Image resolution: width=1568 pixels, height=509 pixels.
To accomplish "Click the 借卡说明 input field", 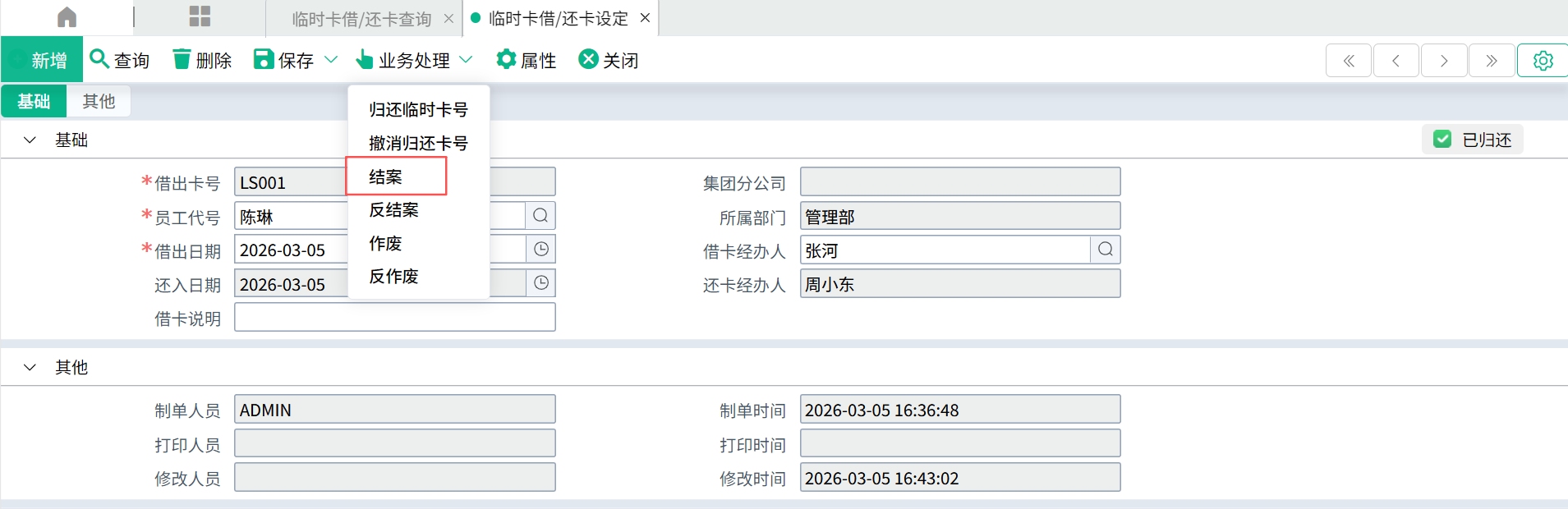I will click(x=394, y=318).
